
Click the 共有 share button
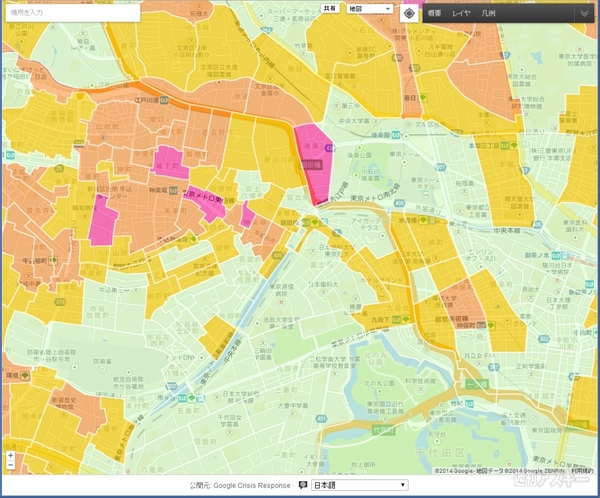pos(330,8)
